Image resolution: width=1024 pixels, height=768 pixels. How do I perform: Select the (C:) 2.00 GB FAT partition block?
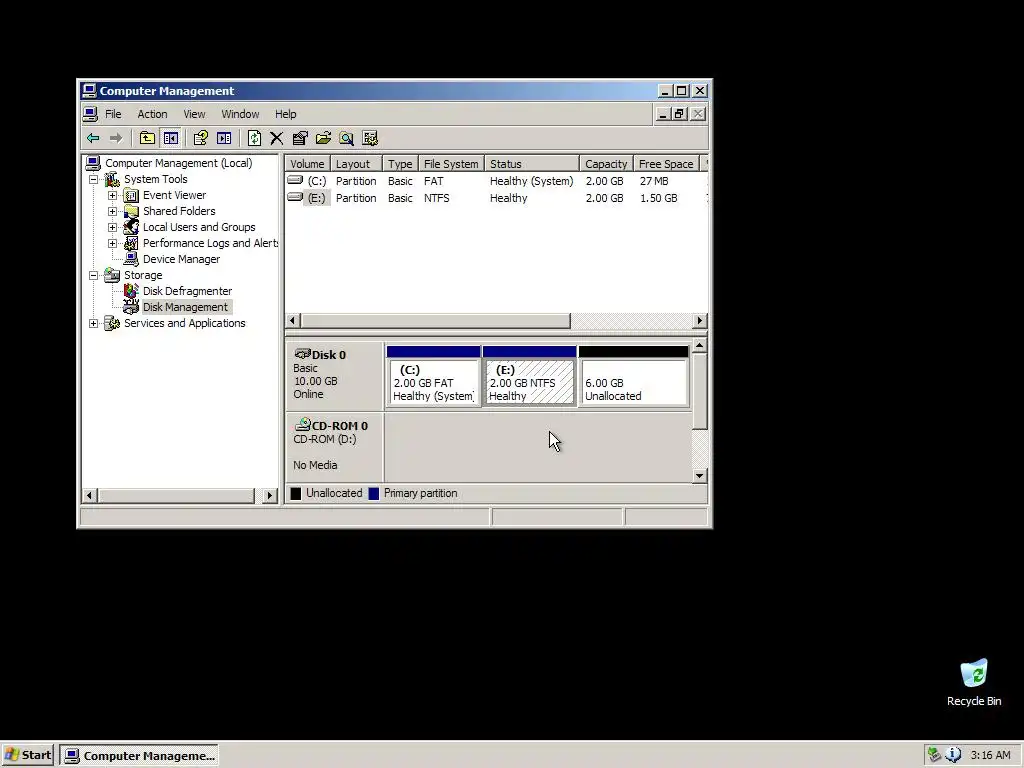(x=434, y=376)
